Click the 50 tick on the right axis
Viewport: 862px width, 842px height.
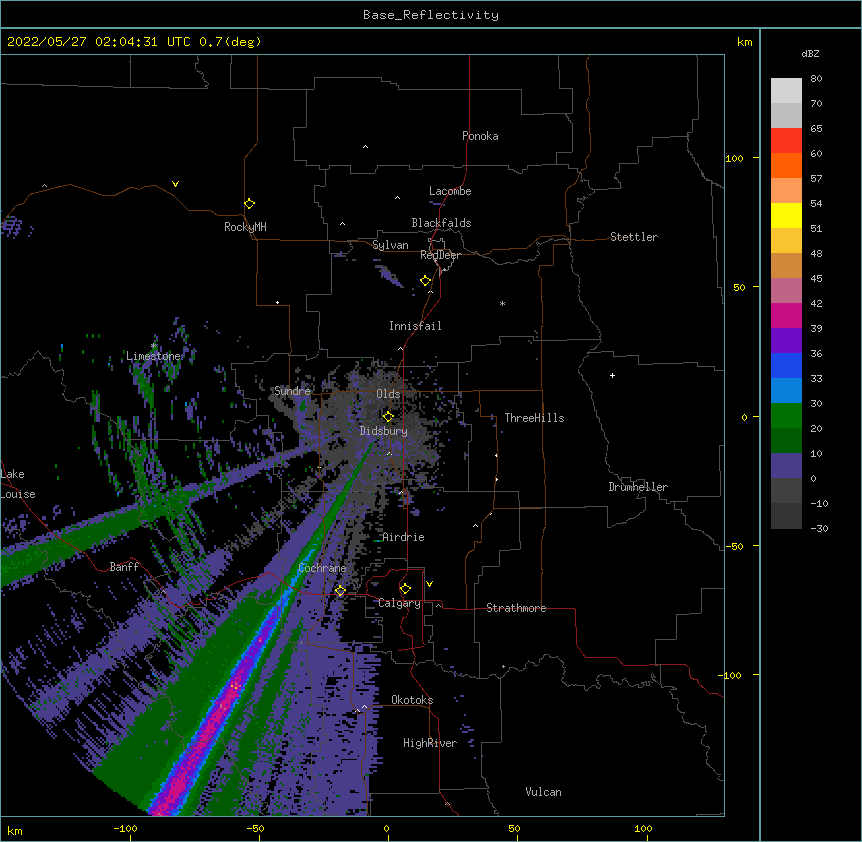click(x=739, y=287)
